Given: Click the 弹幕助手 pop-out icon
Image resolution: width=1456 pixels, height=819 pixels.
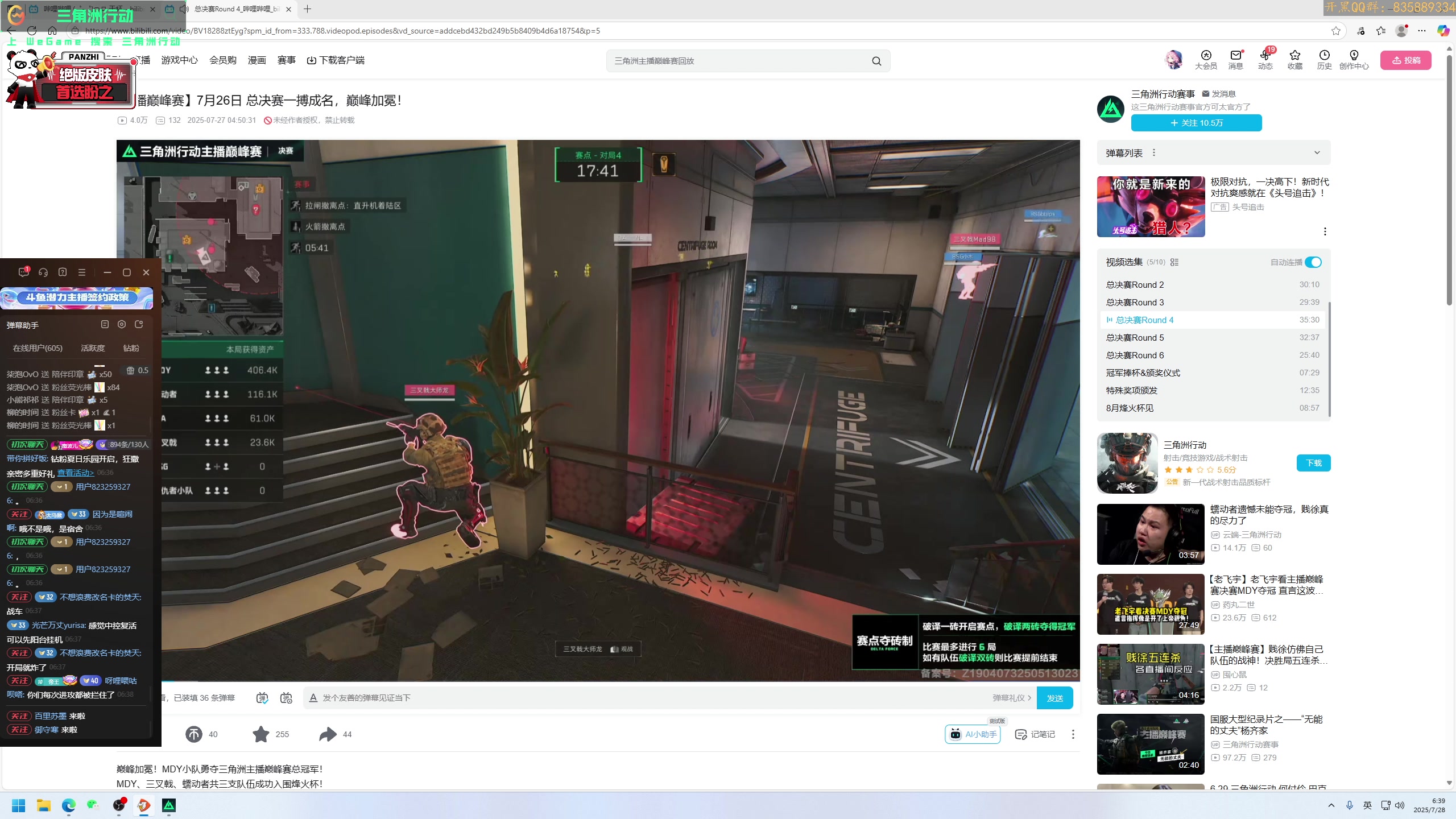Looking at the screenshot, I should pos(139,324).
